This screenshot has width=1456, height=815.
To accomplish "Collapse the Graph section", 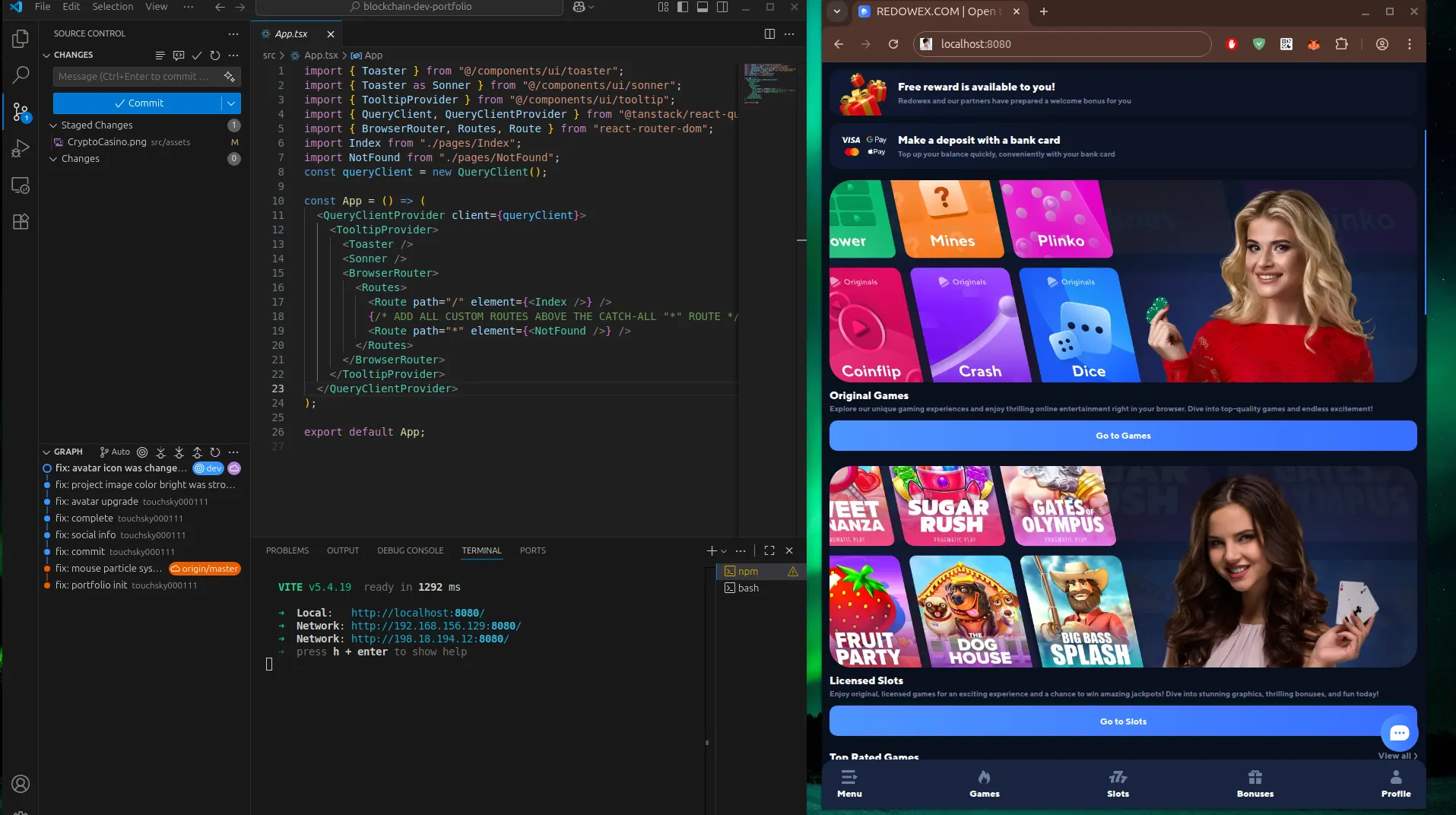I will (47, 452).
